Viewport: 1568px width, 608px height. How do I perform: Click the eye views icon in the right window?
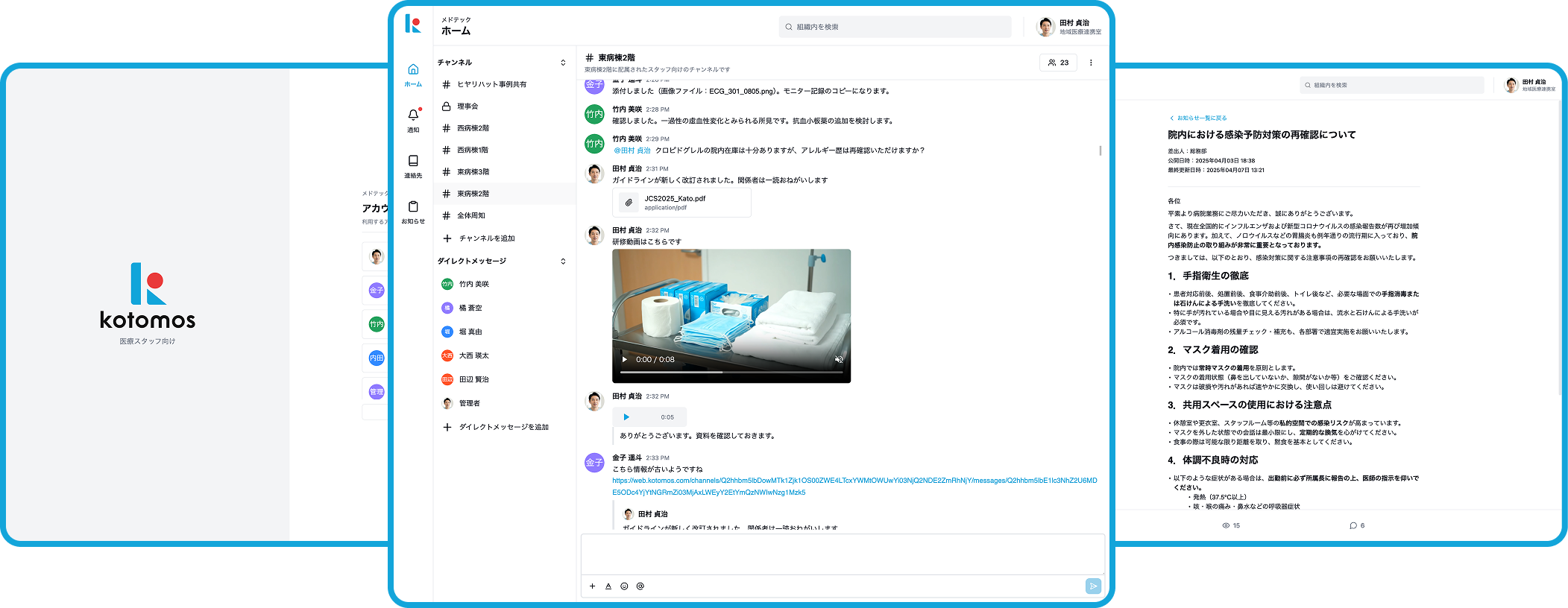coord(1226,525)
